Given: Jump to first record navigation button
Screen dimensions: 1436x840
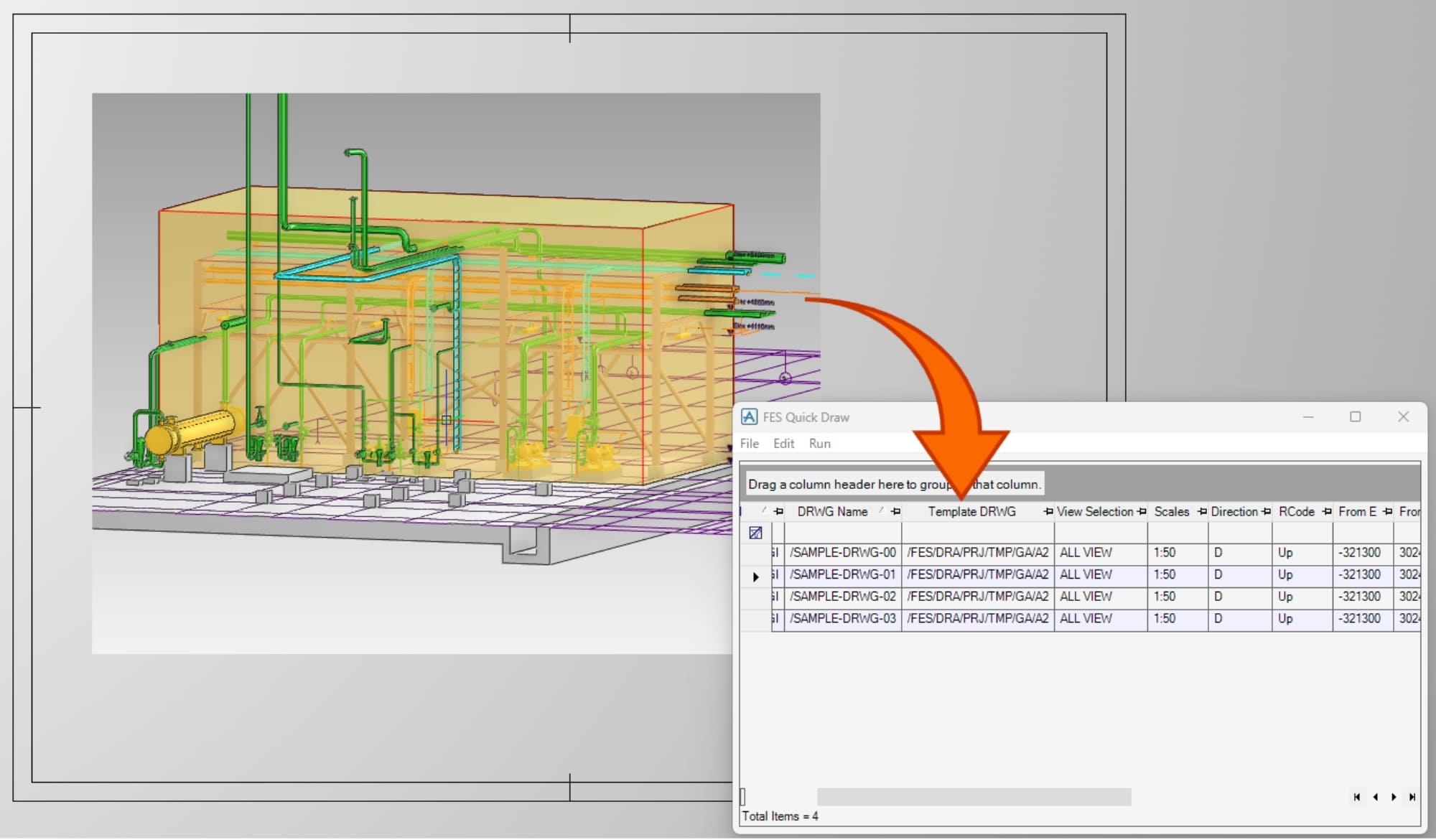Looking at the screenshot, I should point(1356,797).
